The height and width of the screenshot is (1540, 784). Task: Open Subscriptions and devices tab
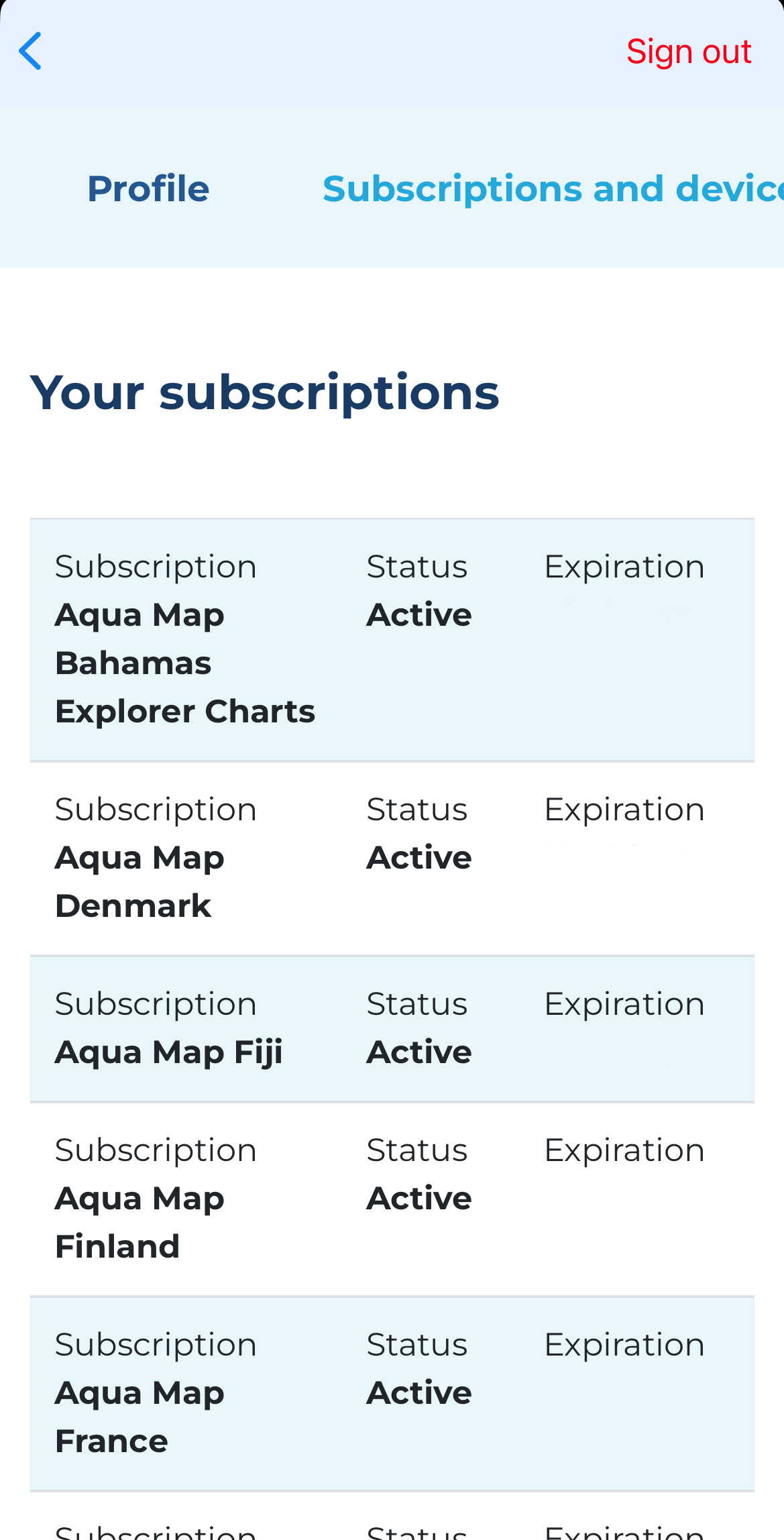tap(553, 188)
